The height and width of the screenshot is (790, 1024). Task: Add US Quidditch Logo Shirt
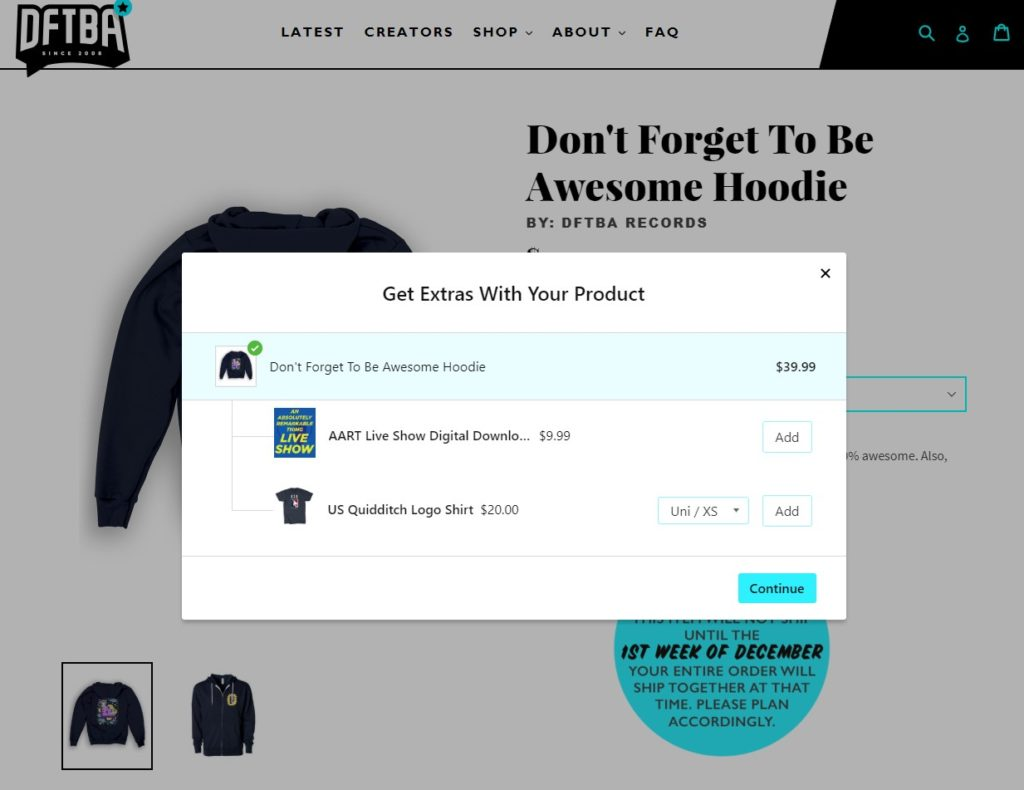coord(787,511)
